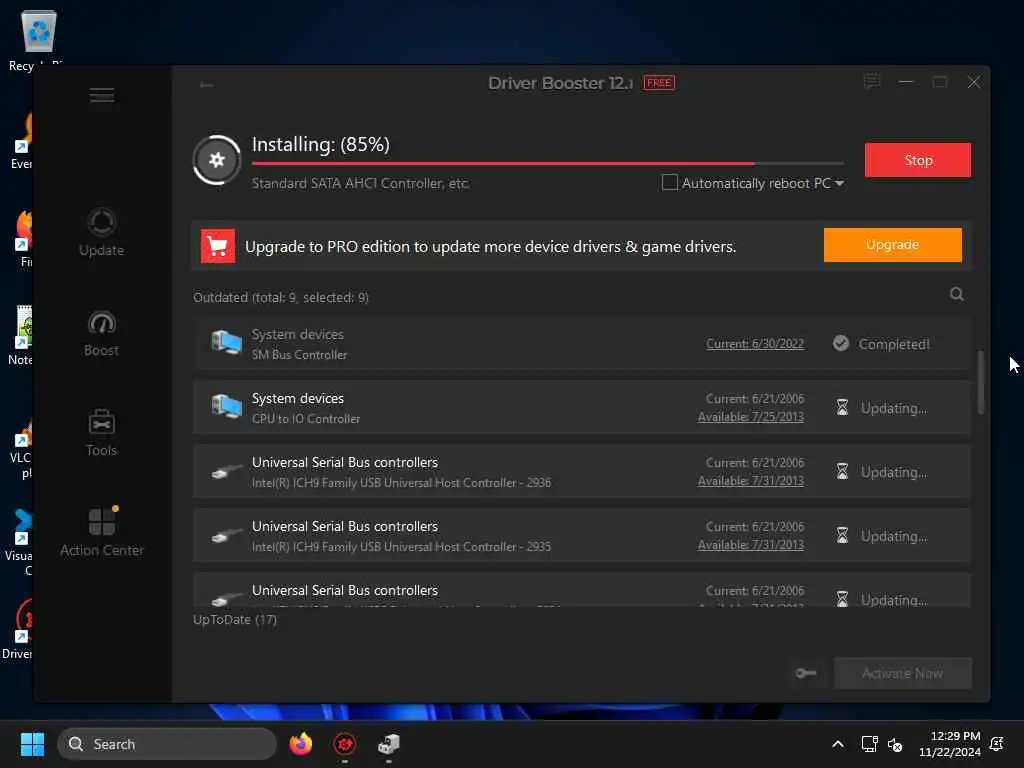Open the feedback icon in title bar
This screenshot has height=768, width=1024.
(872, 82)
